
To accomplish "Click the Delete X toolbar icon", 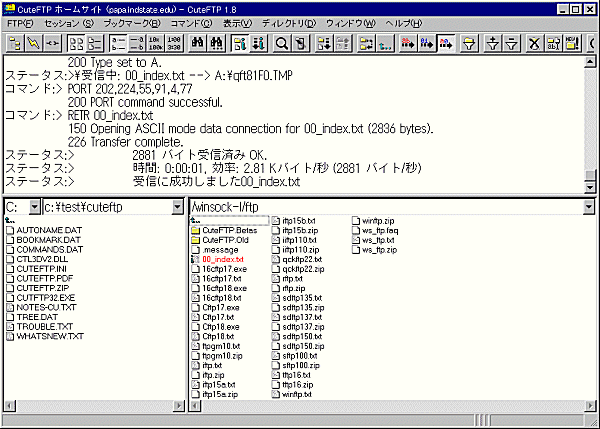I will coord(535,44).
